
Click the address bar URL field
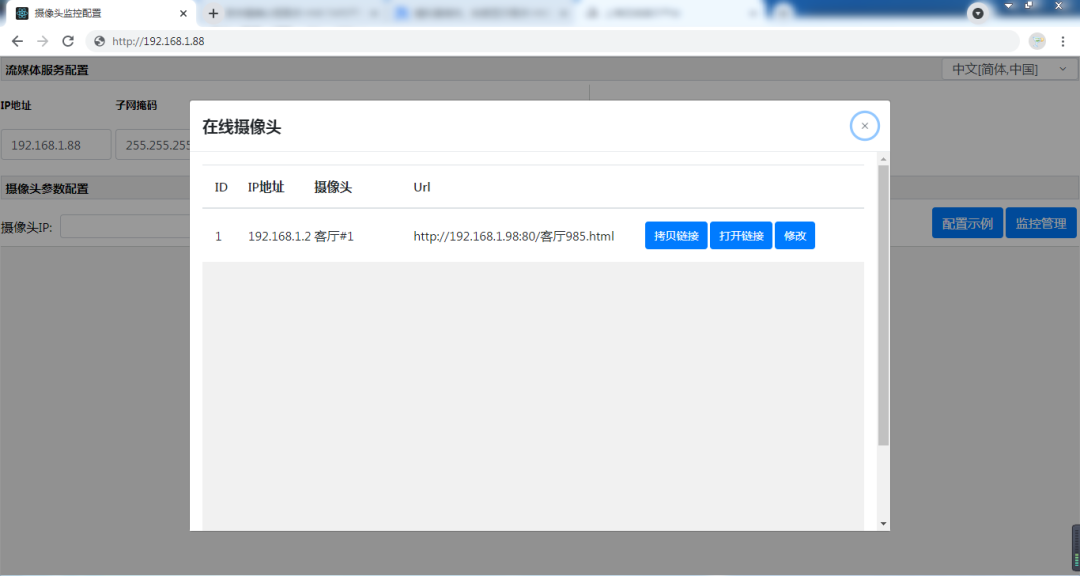tap(500, 41)
